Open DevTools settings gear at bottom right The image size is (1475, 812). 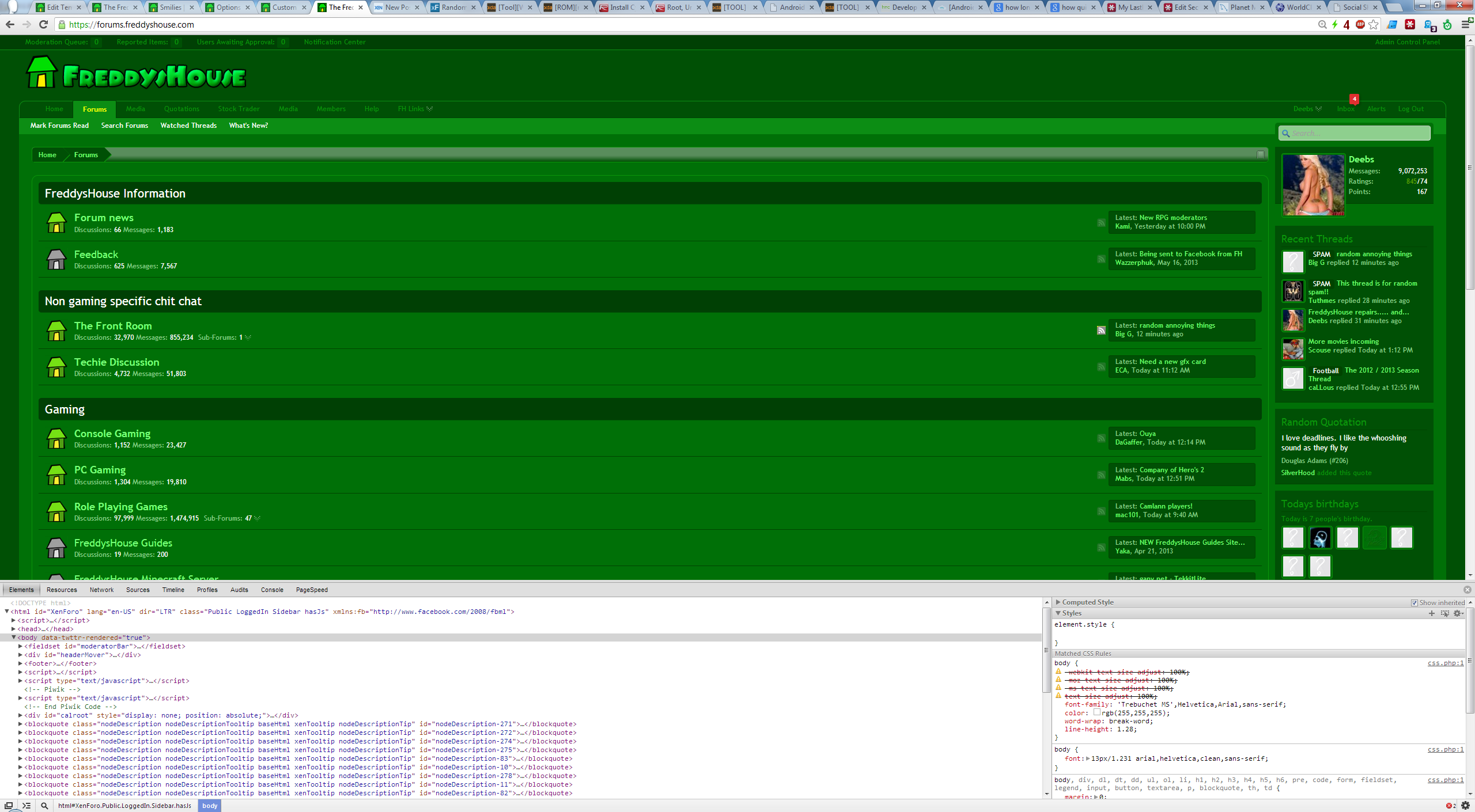click(x=1466, y=806)
